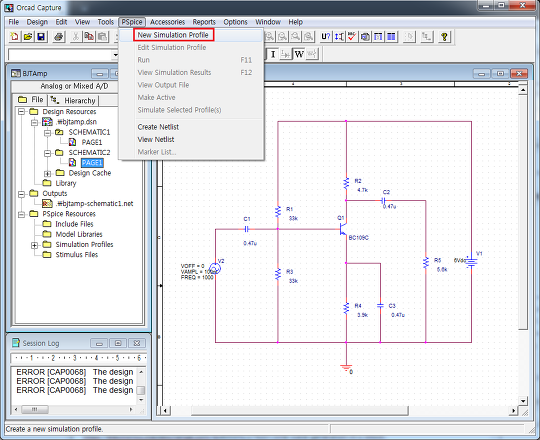Click the schematic vertical scrollbar down arrow
This screenshot has width=540, height=440.
pyautogui.click(x=523, y=401)
